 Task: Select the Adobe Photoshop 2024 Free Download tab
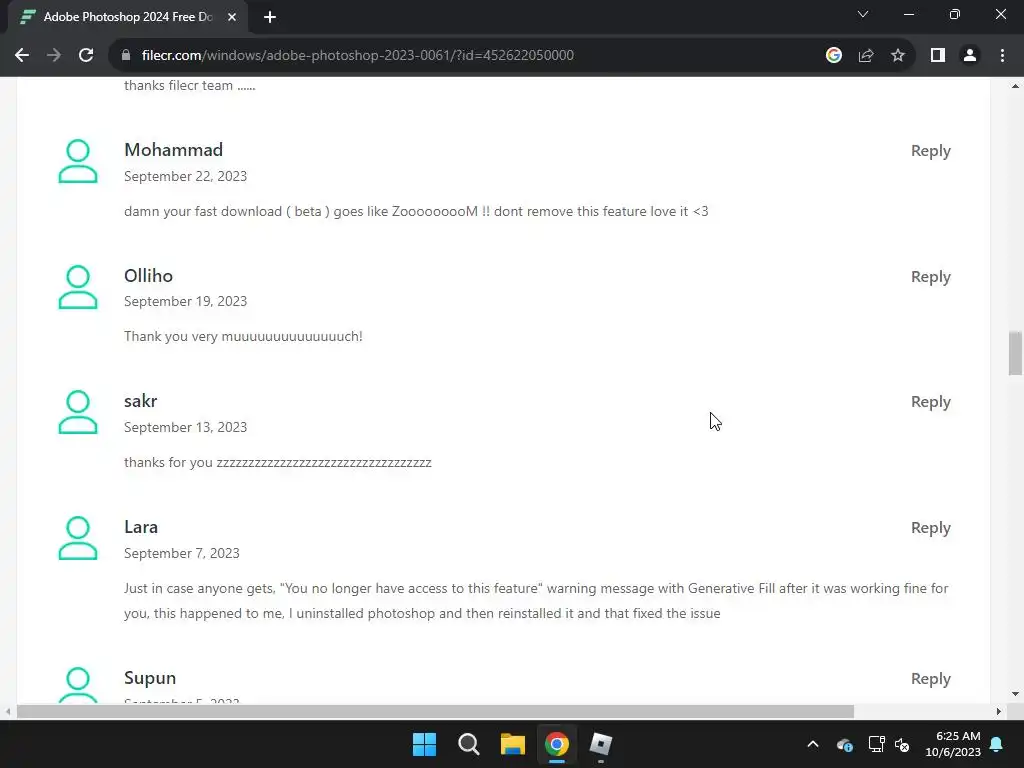pyautogui.click(x=128, y=17)
